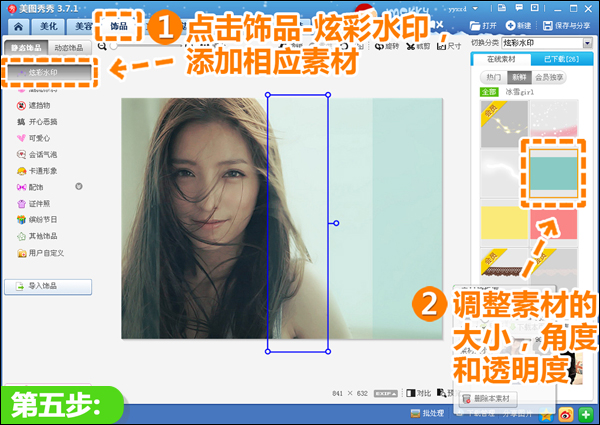Open the 切换分类 炫彩水印 dropdown

click(x=547, y=43)
